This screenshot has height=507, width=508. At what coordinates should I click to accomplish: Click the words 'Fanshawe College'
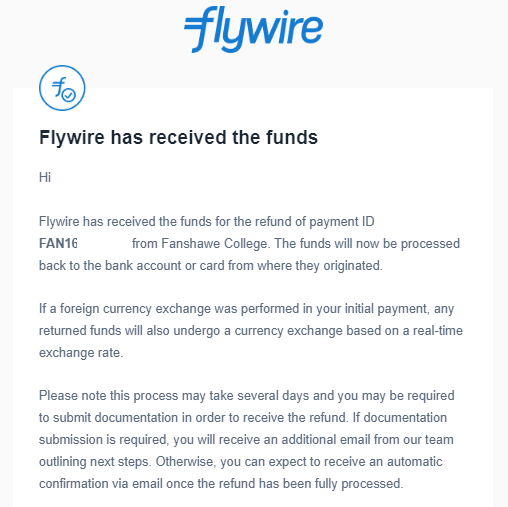point(214,244)
